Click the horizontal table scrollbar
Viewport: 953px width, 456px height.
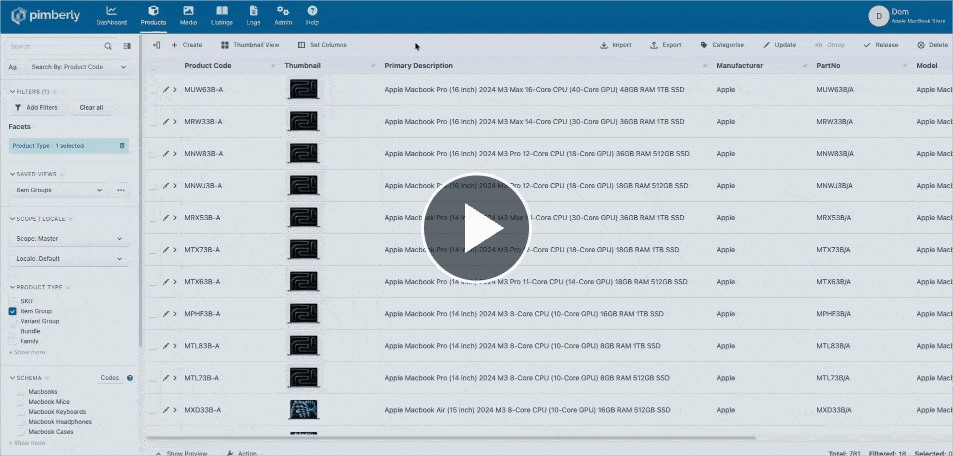pos(451,437)
